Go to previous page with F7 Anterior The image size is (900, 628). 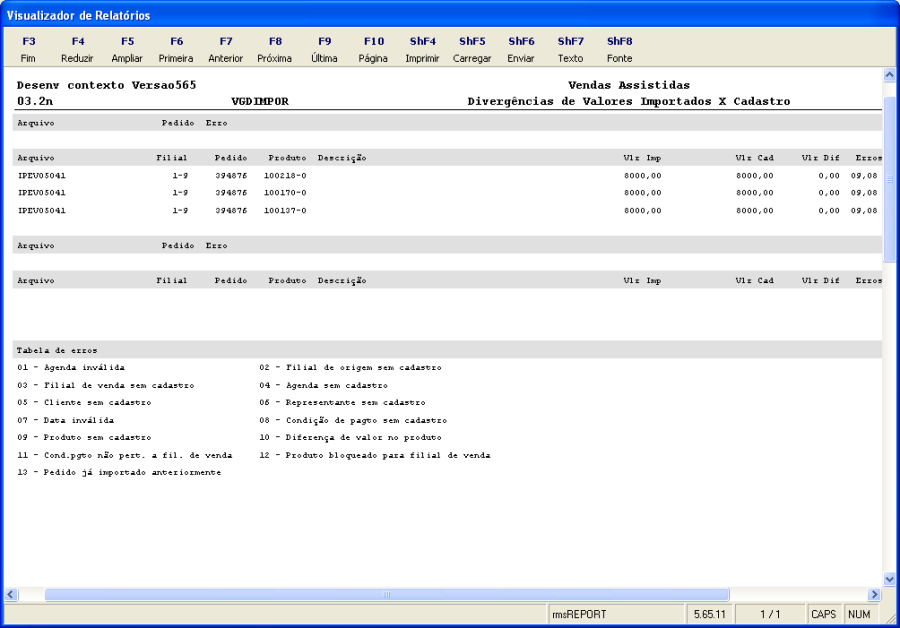[x=226, y=49]
